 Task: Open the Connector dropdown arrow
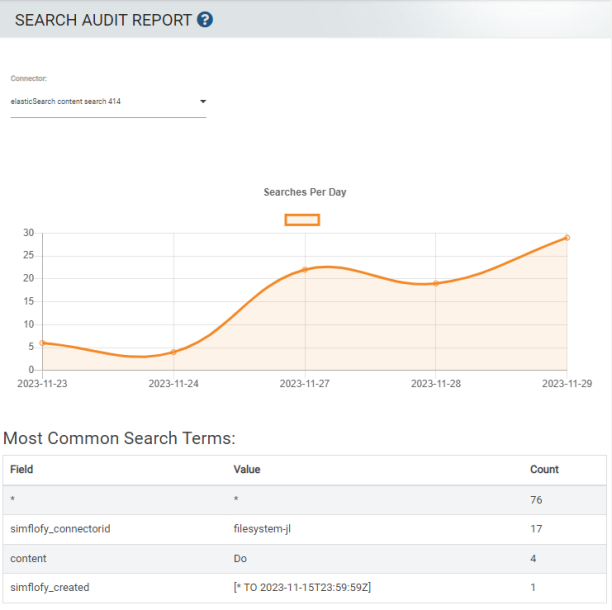coord(203,102)
